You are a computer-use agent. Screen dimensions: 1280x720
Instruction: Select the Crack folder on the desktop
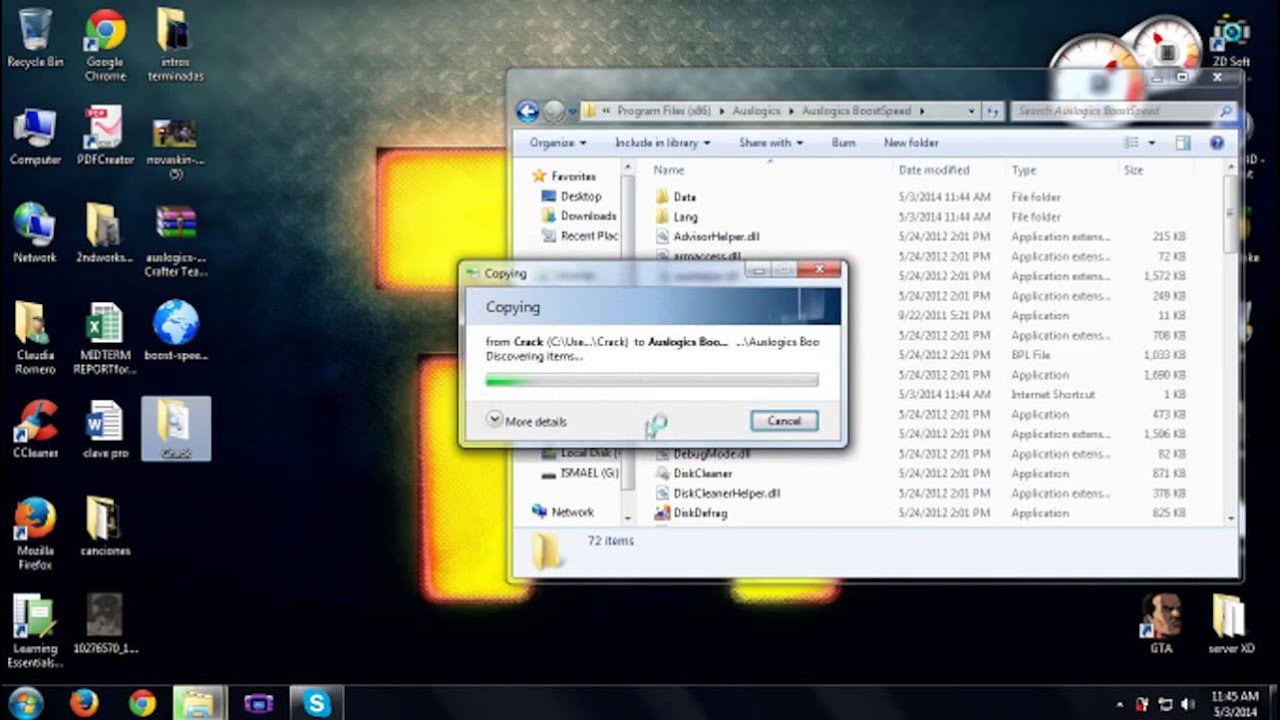click(175, 428)
